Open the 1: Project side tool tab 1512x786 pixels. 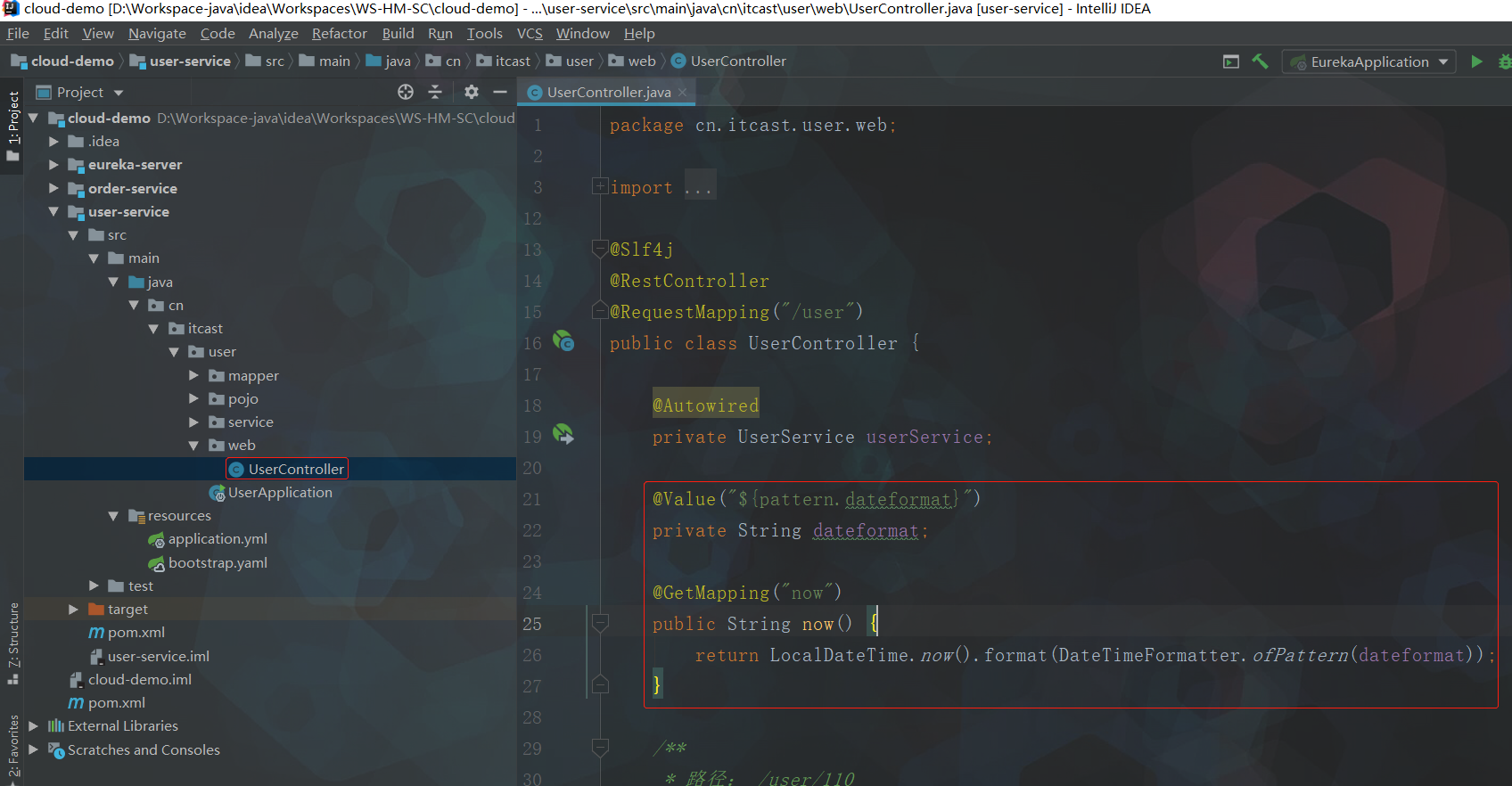12,125
